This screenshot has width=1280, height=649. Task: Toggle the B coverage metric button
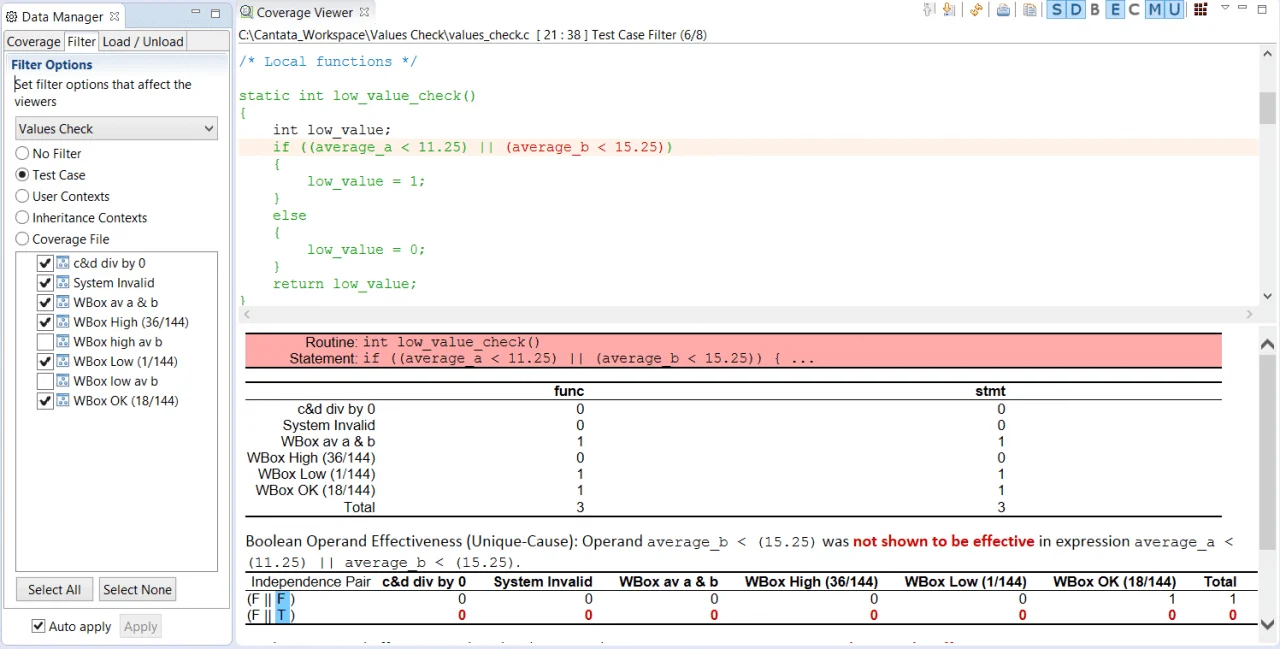tap(1095, 10)
